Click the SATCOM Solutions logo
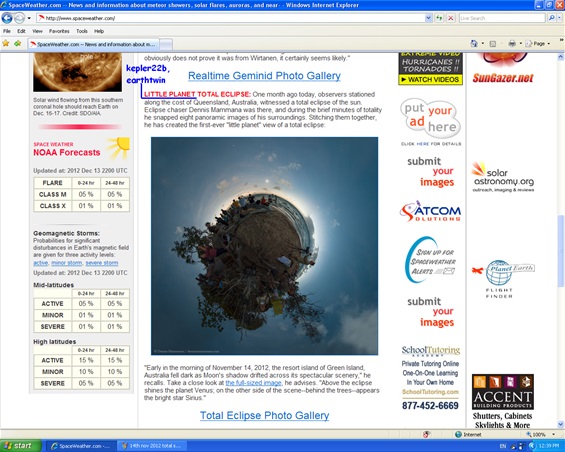 tap(430, 212)
